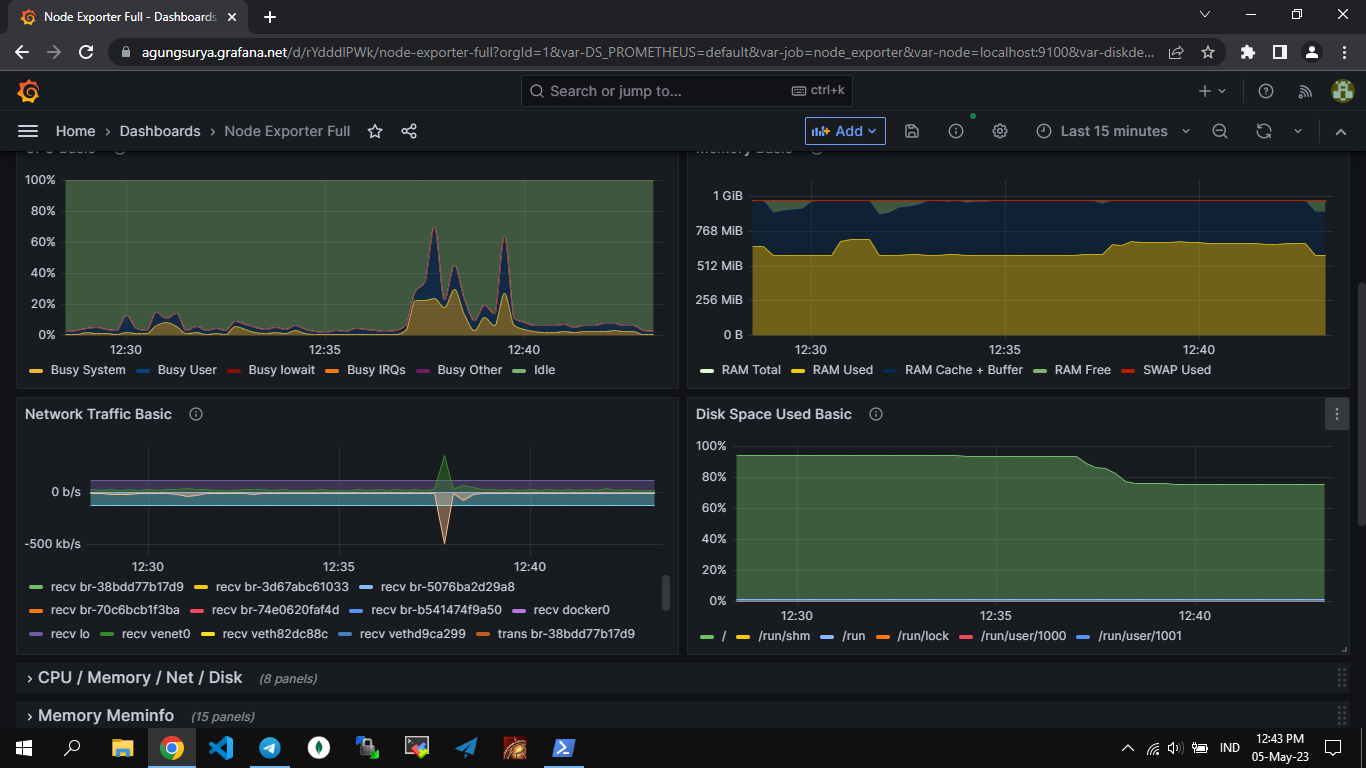The image size is (1366, 768).
Task: Go to Dashboards breadcrumb
Action: (160, 131)
